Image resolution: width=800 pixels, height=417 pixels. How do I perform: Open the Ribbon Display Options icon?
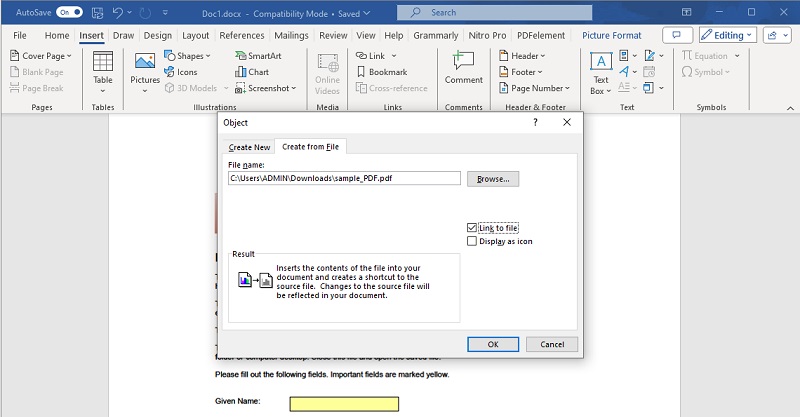(x=687, y=12)
